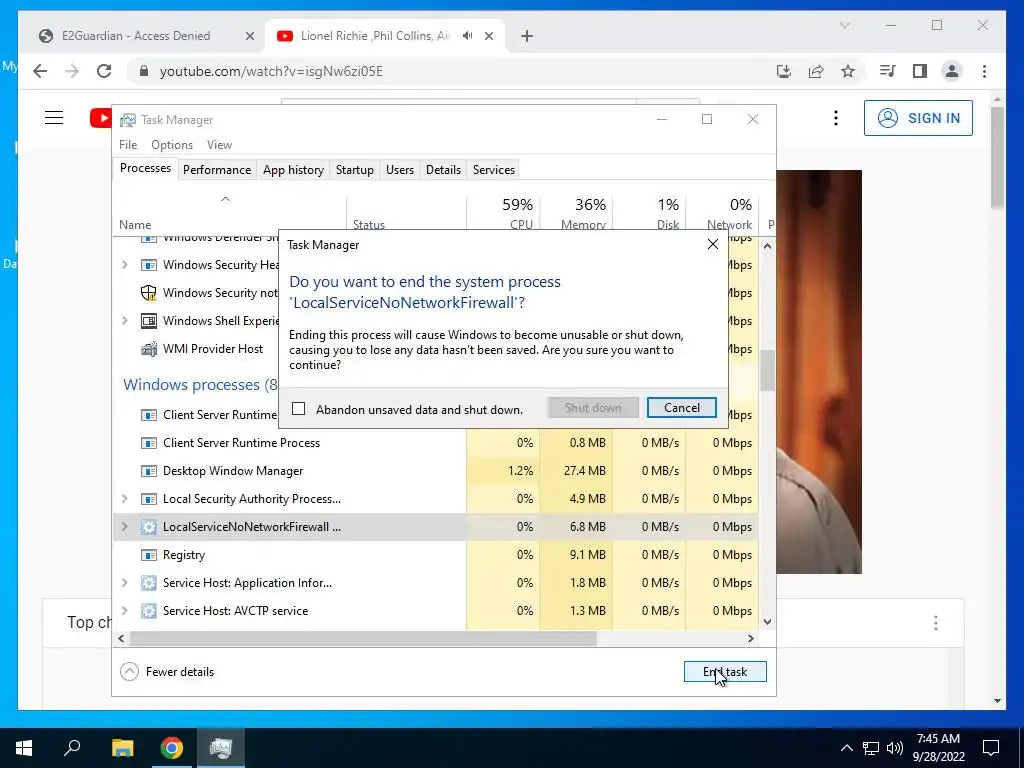Expand Windows Security Health row
This screenshot has width=1024, height=768.
(x=125, y=264)
